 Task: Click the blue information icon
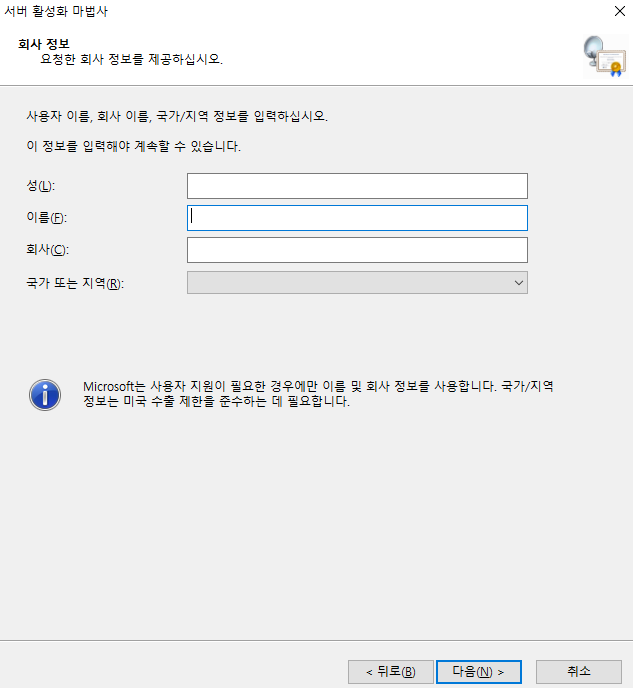(x=45, y=395)
